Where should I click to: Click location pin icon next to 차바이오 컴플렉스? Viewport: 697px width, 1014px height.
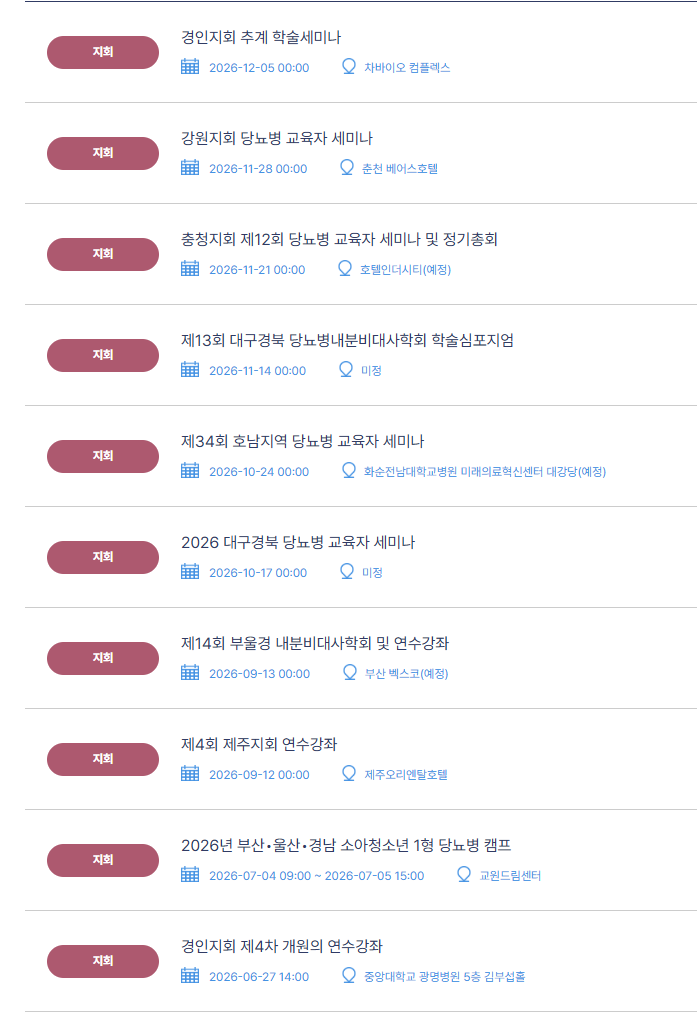coord(349,67)
